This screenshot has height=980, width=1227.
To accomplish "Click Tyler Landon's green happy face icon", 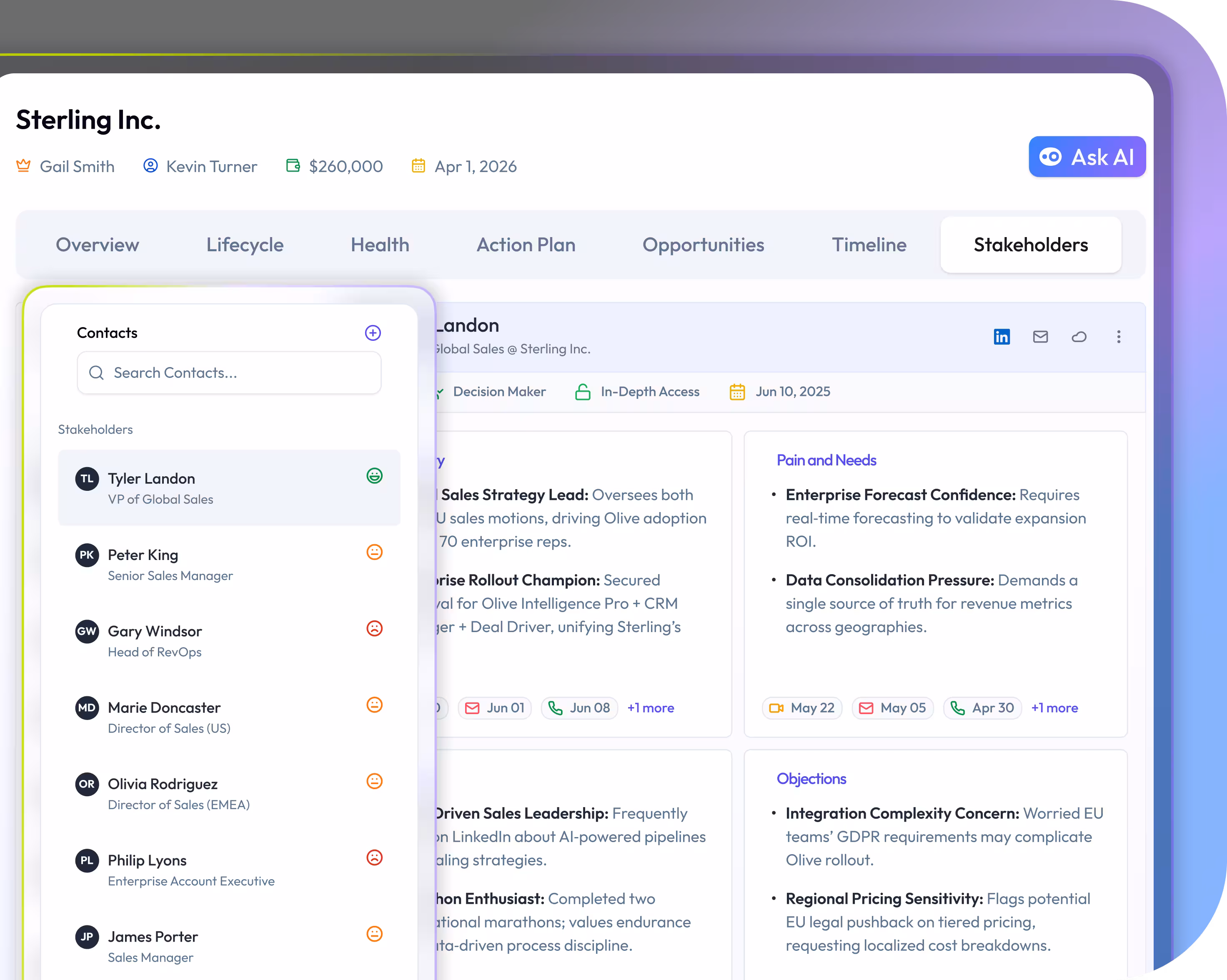I will (x=374, y=476).
